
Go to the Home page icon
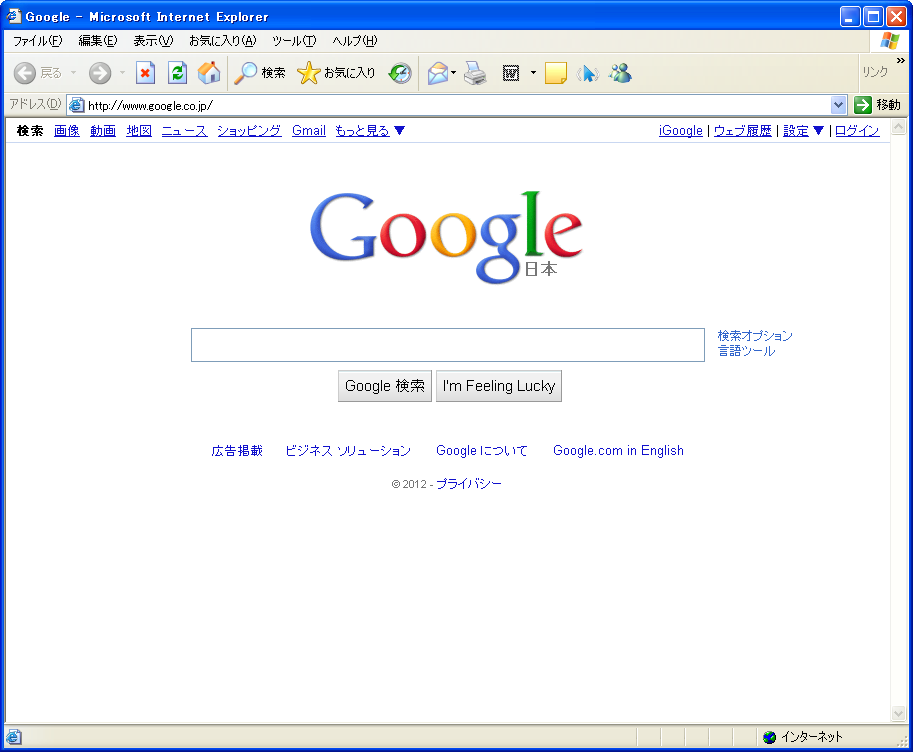209,73
